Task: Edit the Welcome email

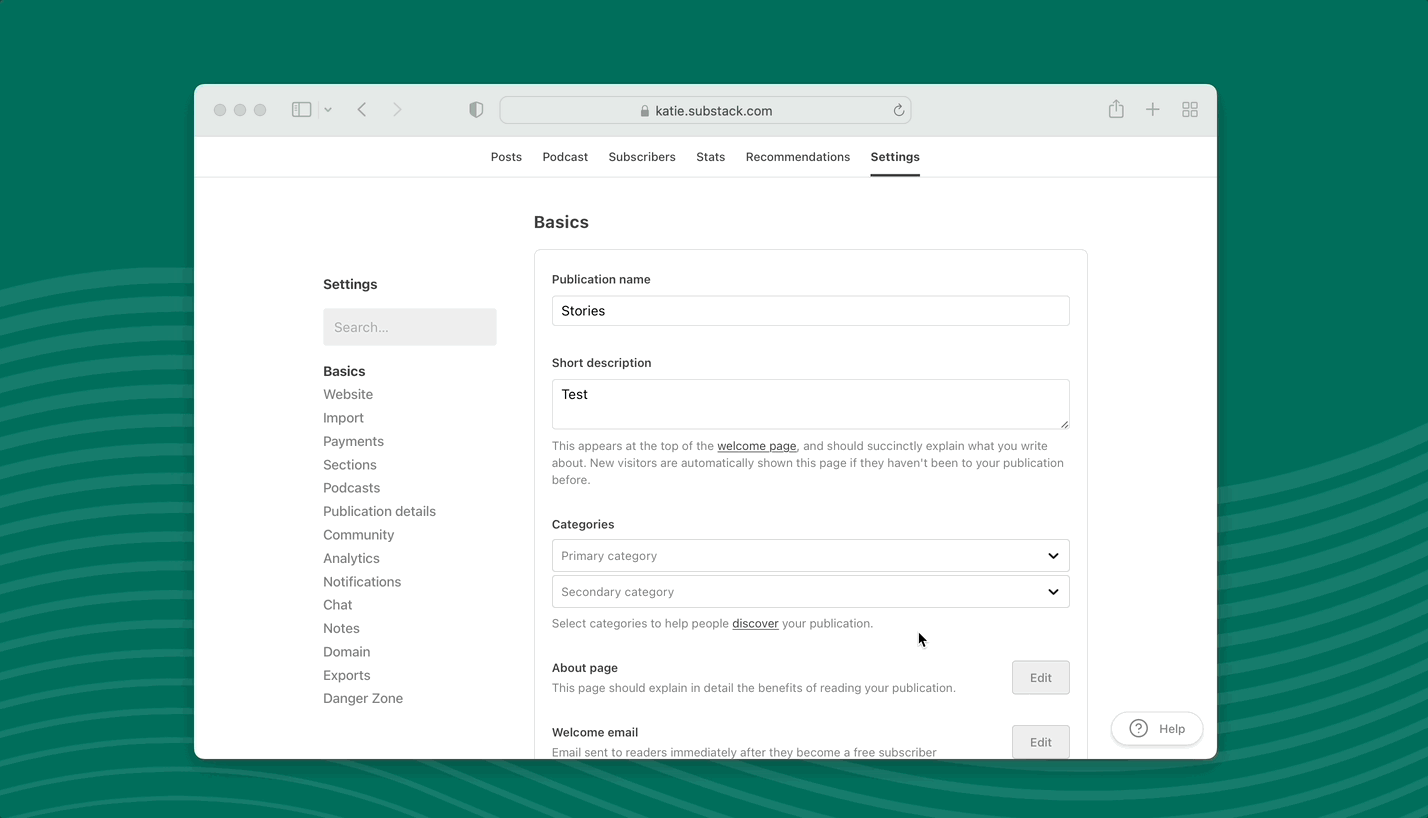Action: [1040, 742]
